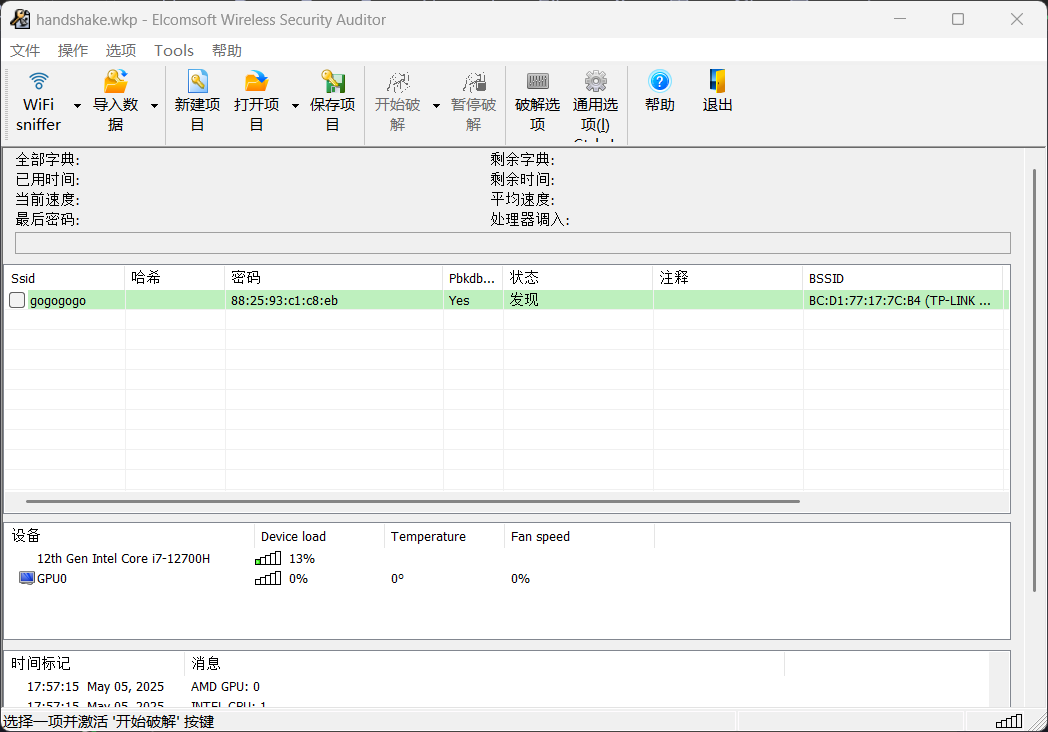The height and width of the screenshot is (732, 1048).
Task: Click the attack progress bar
Action: pos(513,243)
